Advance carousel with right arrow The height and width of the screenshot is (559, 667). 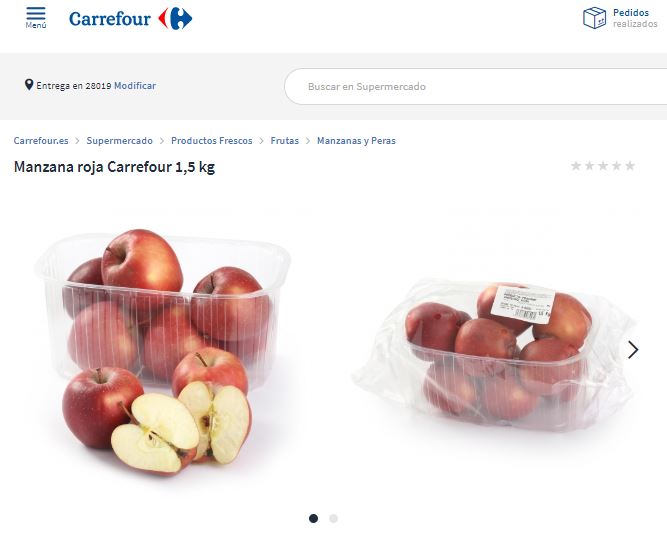pos(633,350)
